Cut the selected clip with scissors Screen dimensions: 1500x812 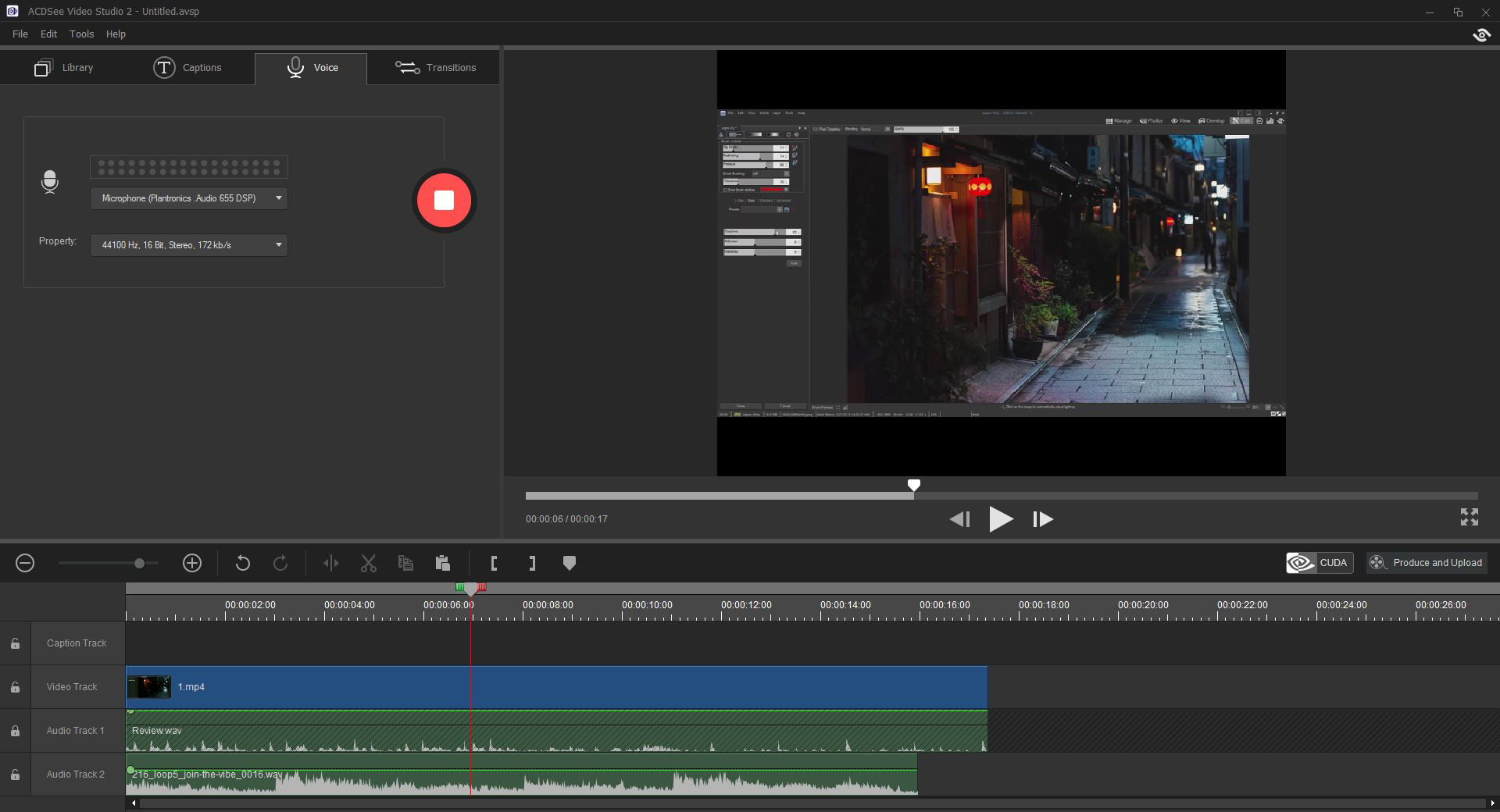pyautogui.click(x=369, y=563)
